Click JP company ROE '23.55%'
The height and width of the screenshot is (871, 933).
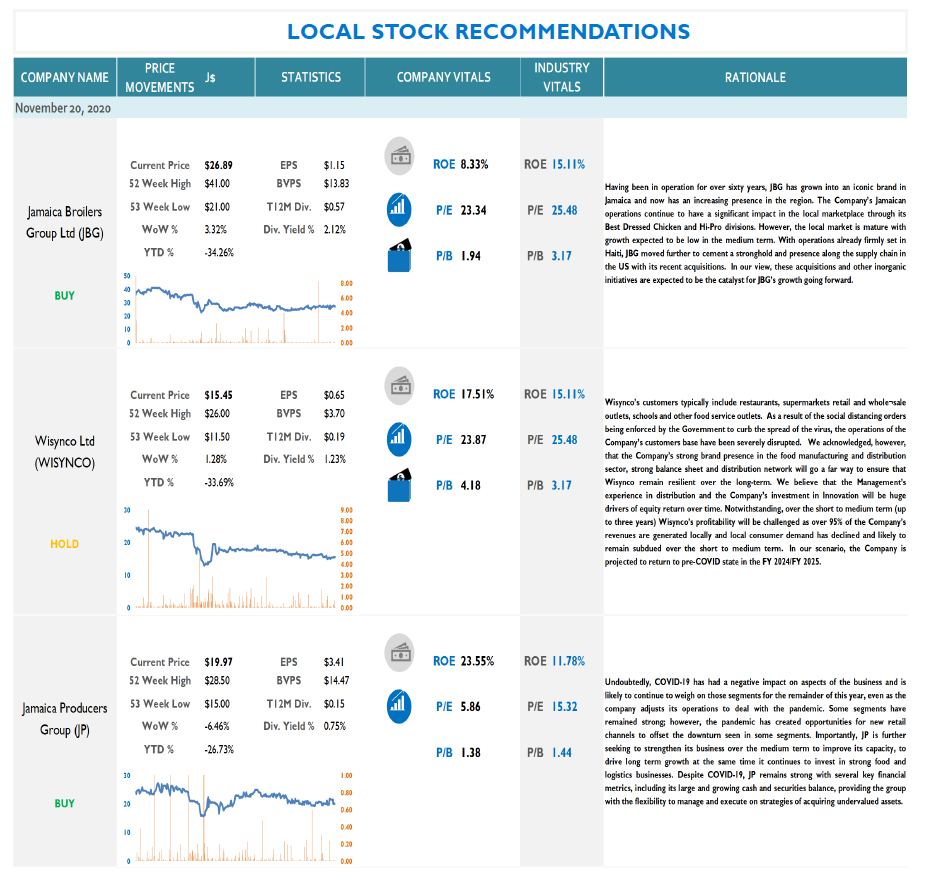tap(477, 661)
